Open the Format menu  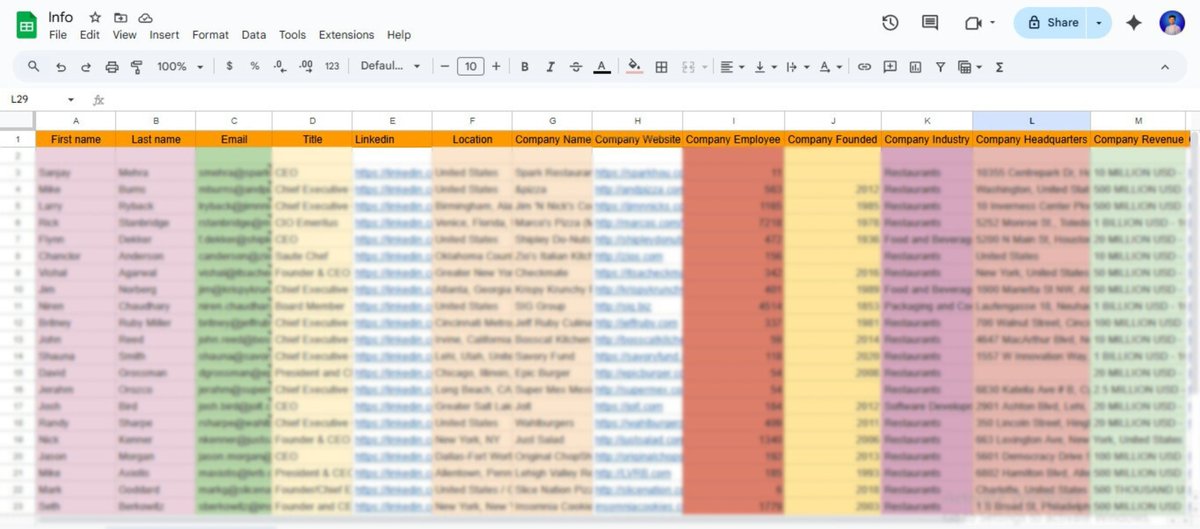coord(210,35)
